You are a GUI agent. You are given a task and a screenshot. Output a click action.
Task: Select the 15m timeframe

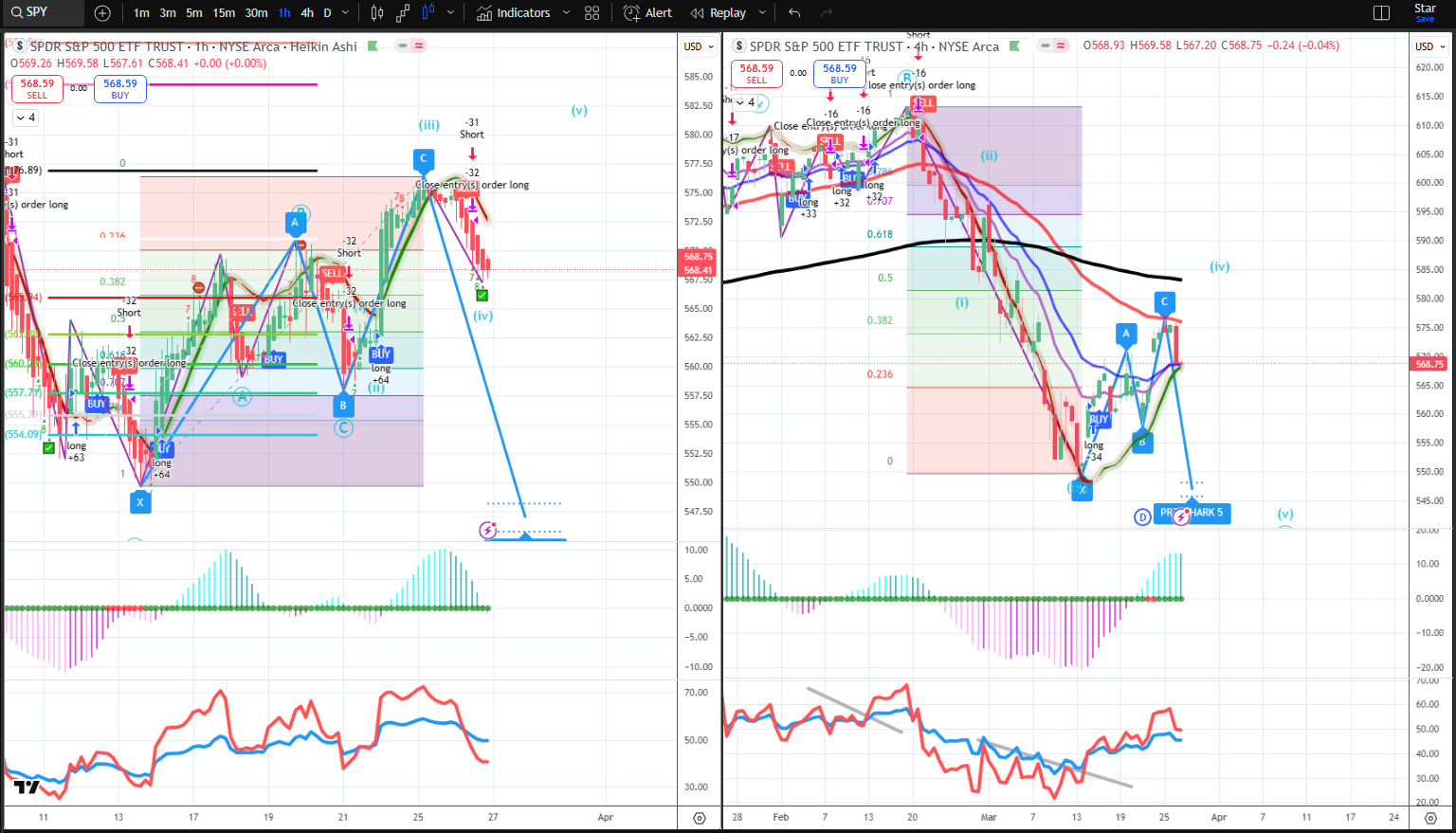coord(224,13)
